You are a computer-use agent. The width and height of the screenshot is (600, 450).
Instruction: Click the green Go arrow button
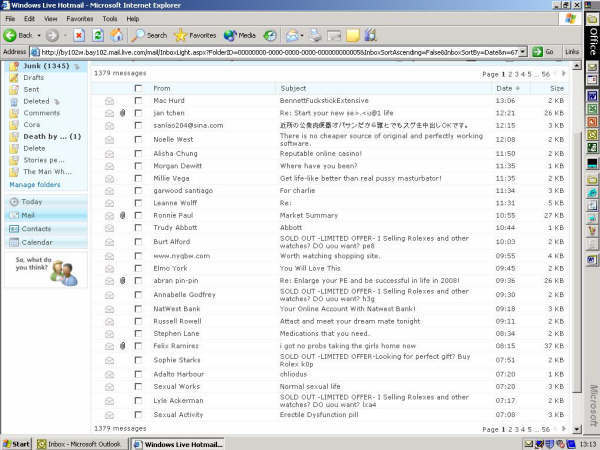click(x=538, y=52)
